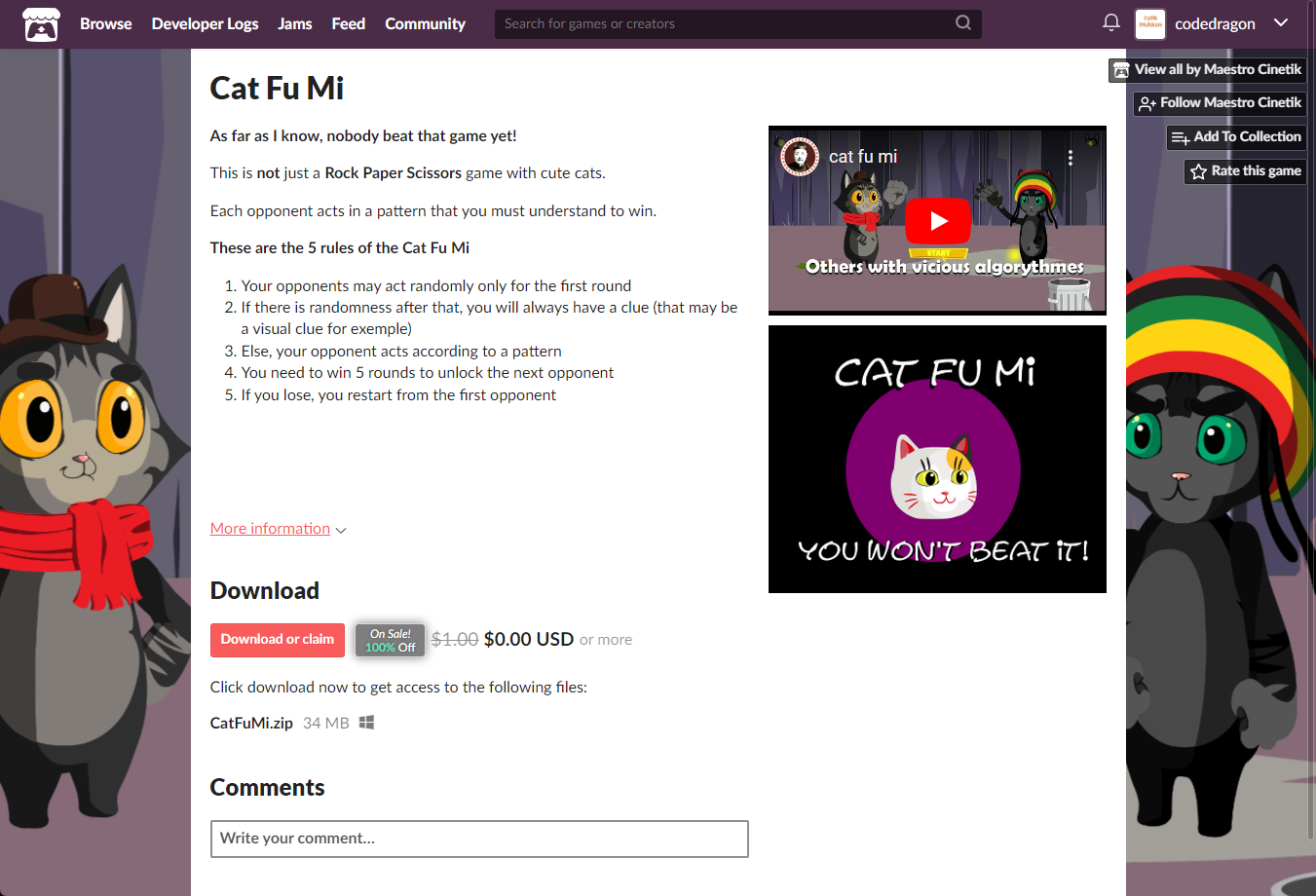Open the Cat Fu Mi screenshot thumbnail
This screenshot has width=1316, height=896.
(x=937, y=460)
